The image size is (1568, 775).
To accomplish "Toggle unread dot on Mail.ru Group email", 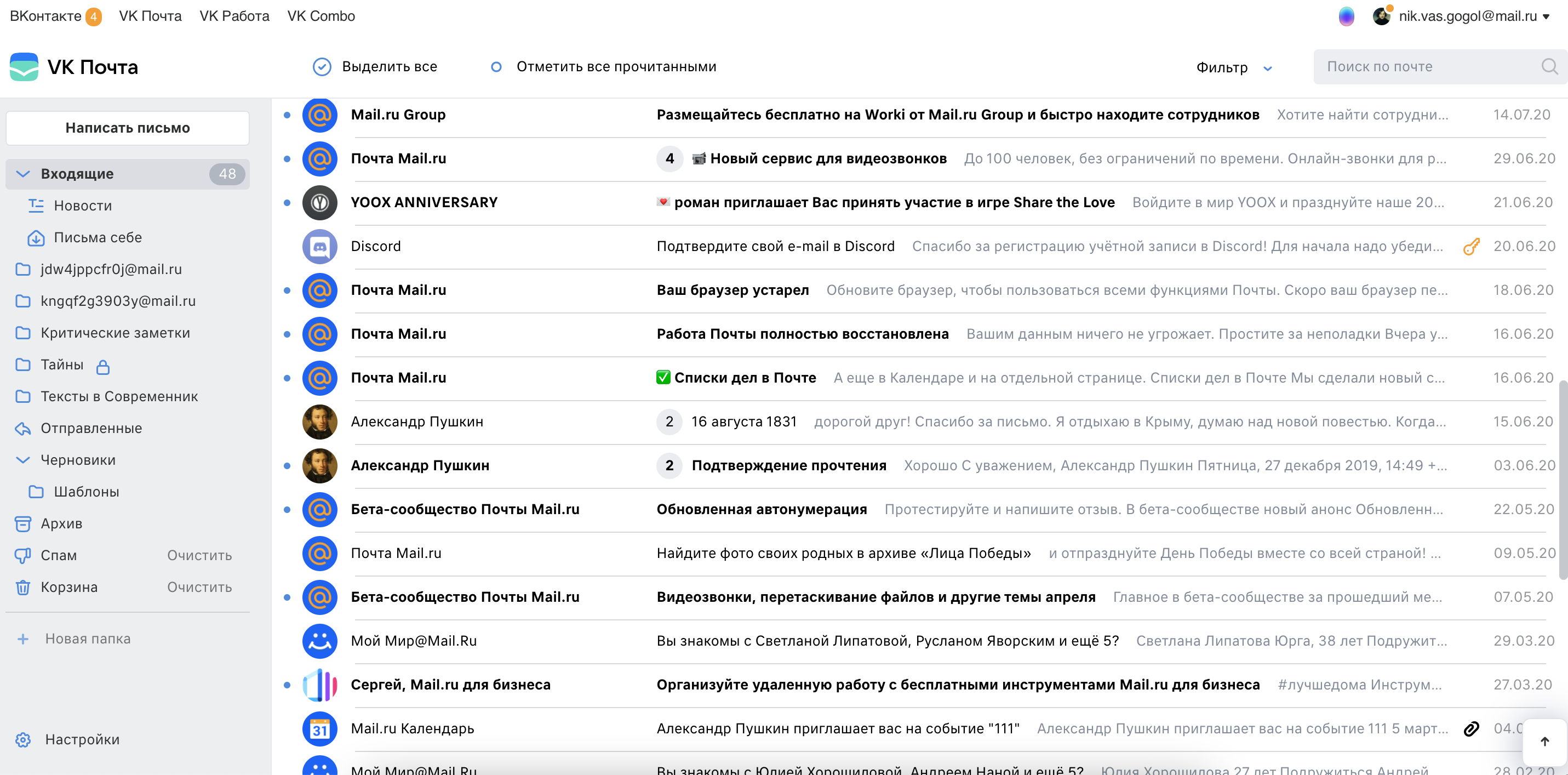I will [x=287, y=115].
